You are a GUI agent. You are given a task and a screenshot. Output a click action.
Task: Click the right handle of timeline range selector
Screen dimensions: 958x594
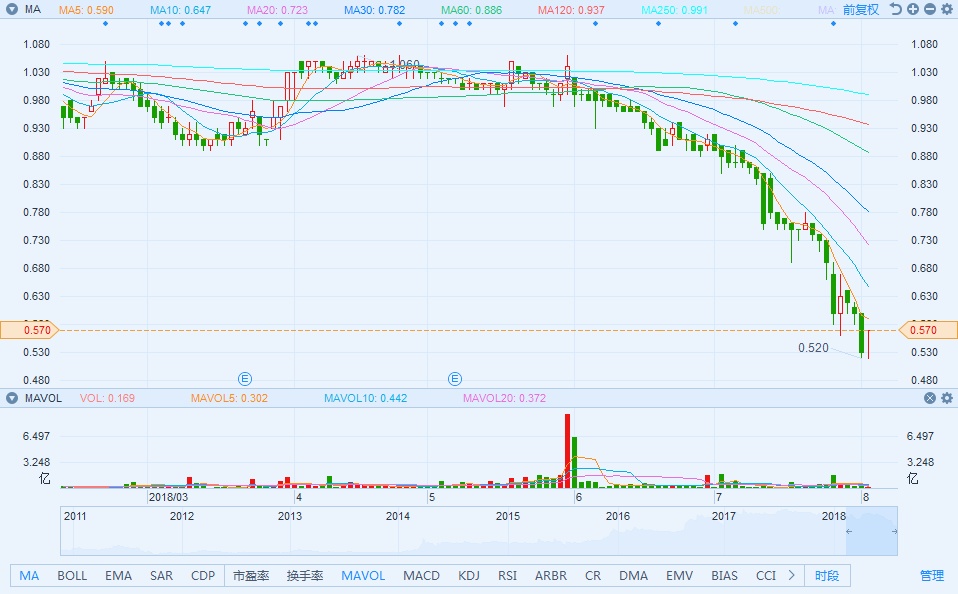click(895, 531)
